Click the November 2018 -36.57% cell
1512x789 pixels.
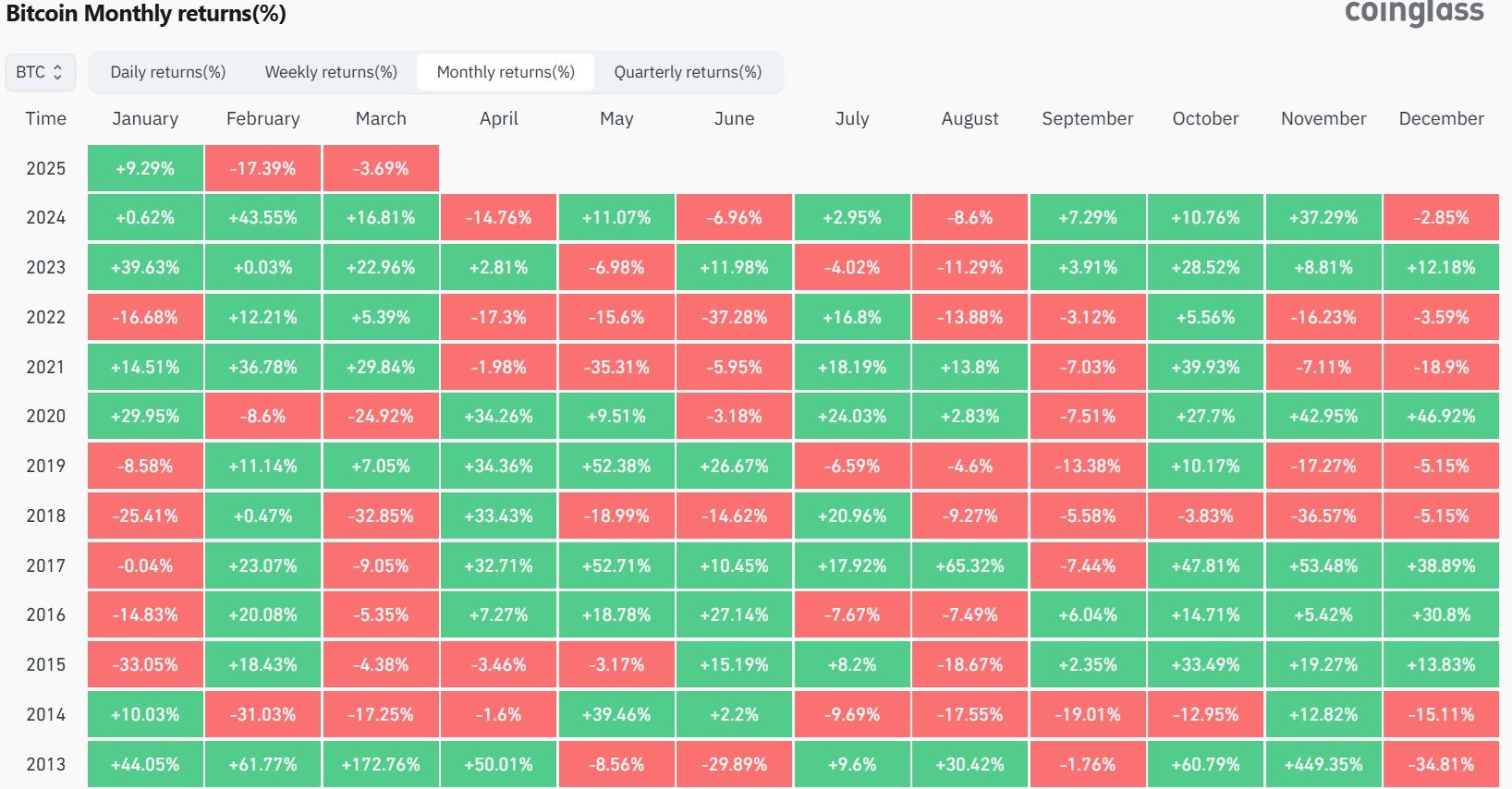(x=1323, y=516)
